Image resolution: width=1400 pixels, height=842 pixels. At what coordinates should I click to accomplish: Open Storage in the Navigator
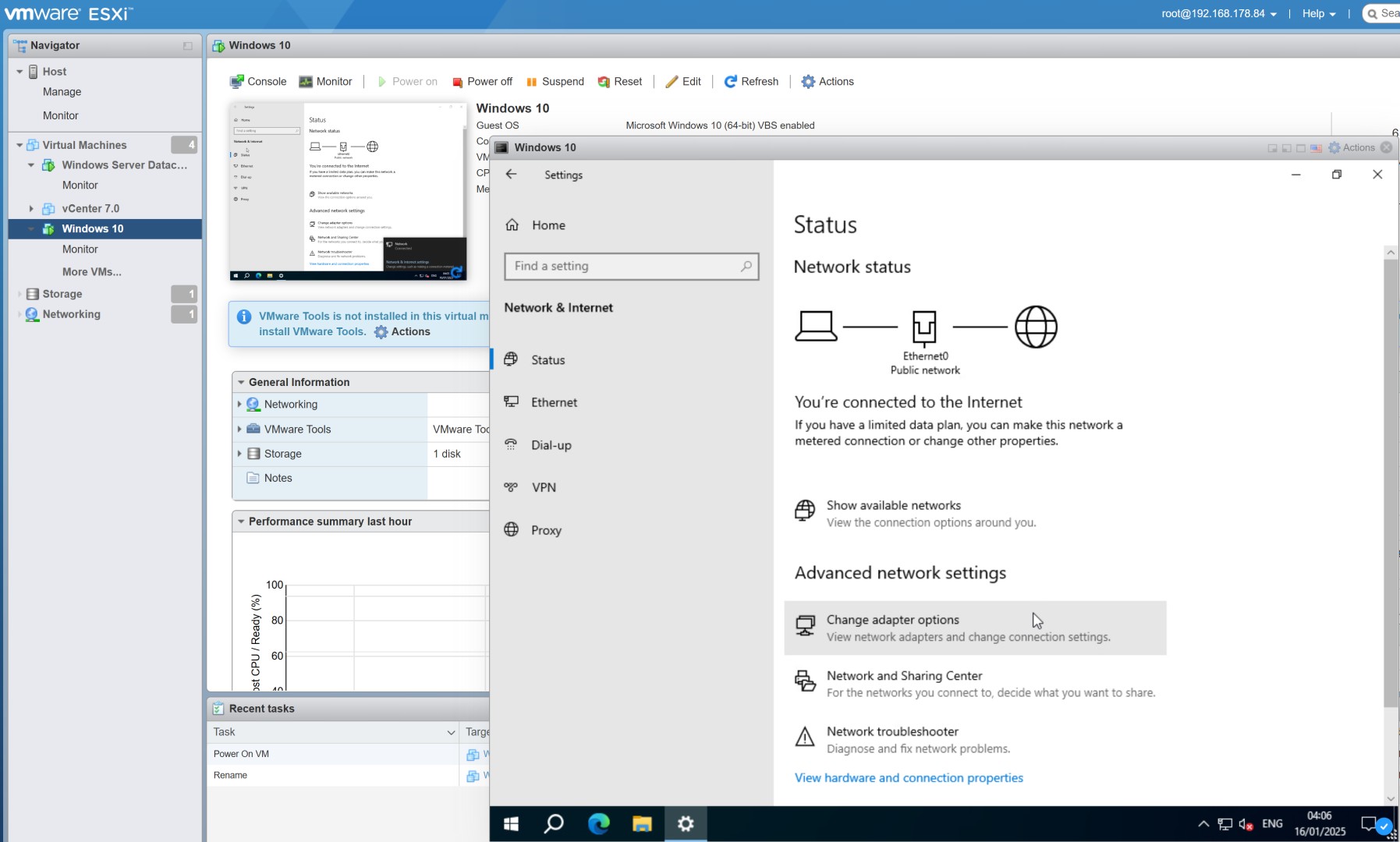point(62,294)
